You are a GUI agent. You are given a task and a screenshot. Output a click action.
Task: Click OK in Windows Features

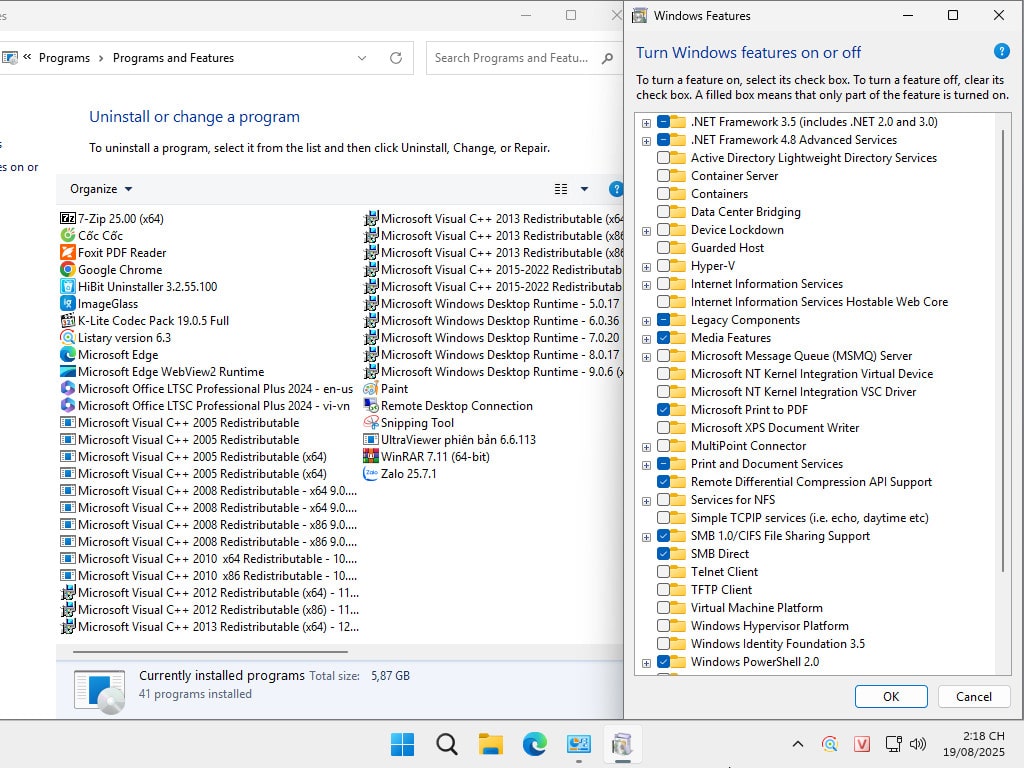tap(891, 696)
